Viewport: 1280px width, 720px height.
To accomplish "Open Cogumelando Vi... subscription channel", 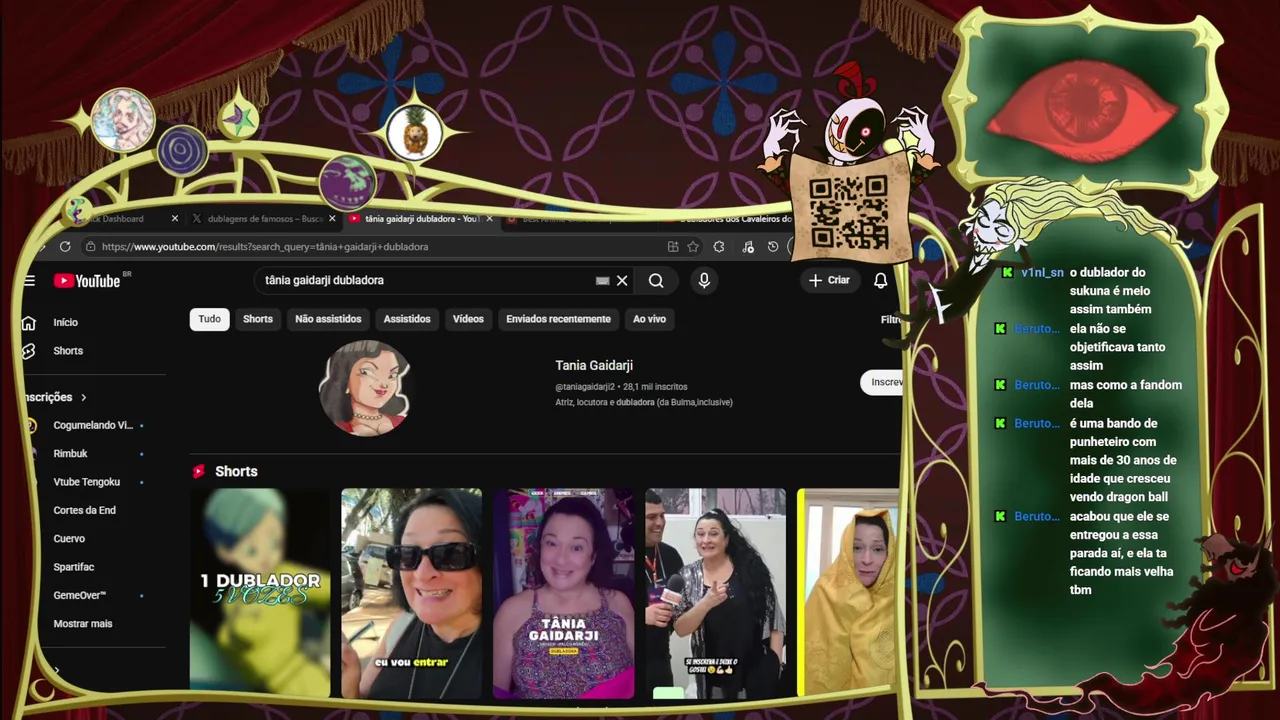I will pyautogui.click(x=92, y=425).
